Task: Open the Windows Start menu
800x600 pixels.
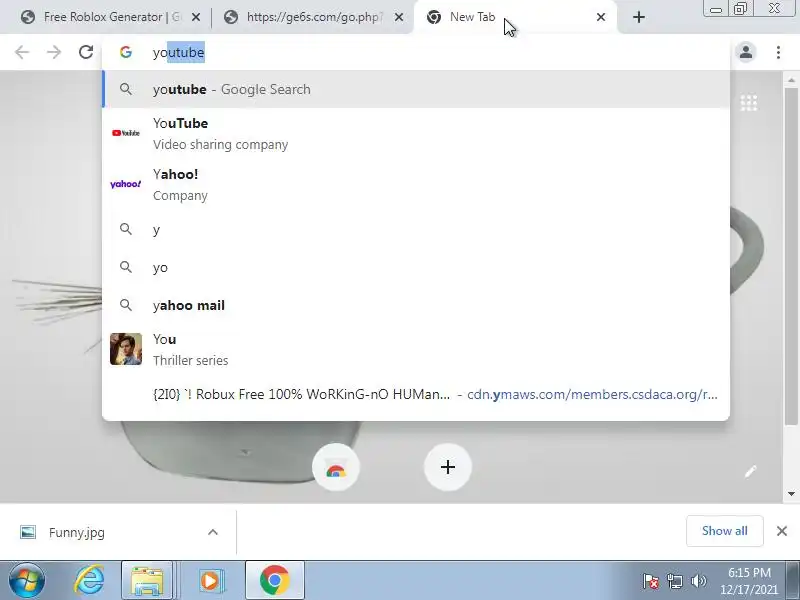Action: coord(27,580)
